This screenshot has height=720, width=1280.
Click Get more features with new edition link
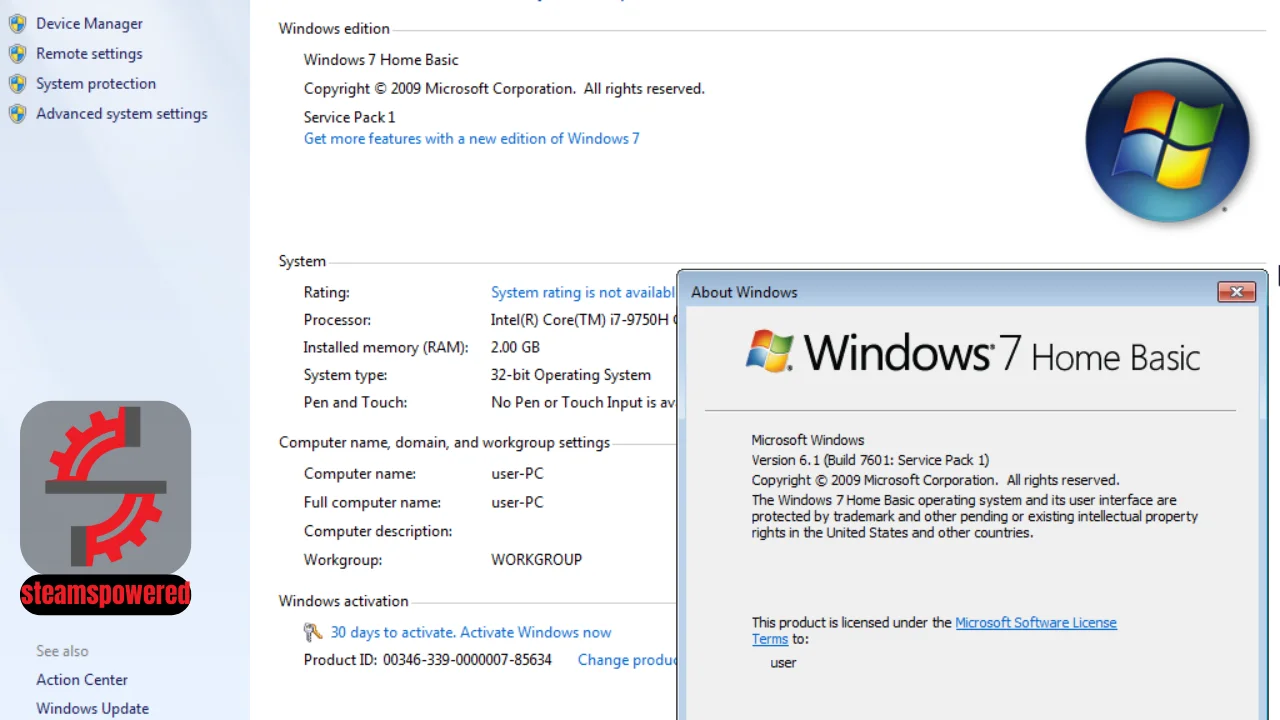pyautogui.click(x=472, y=138)
